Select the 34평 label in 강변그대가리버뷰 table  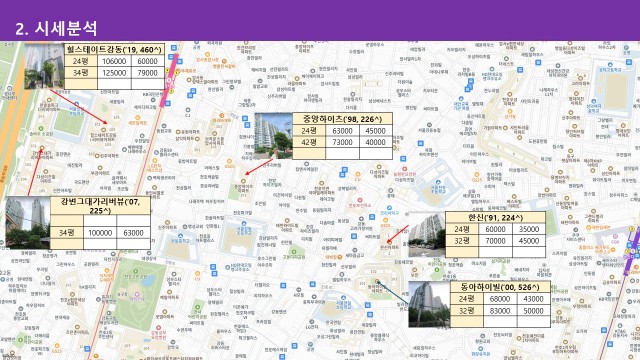(67, 232)
